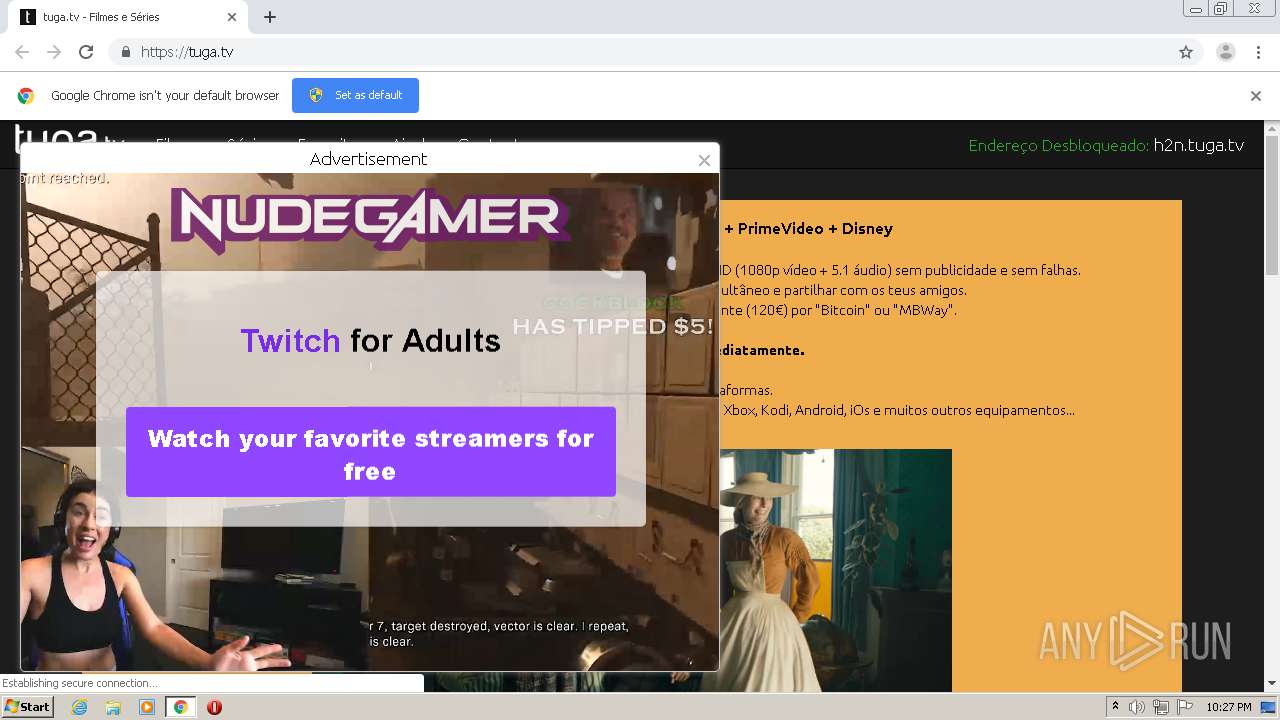Open the media player taskbar icon
The height and width of the screenshot is (720, 1280).
tap(147, 707)
